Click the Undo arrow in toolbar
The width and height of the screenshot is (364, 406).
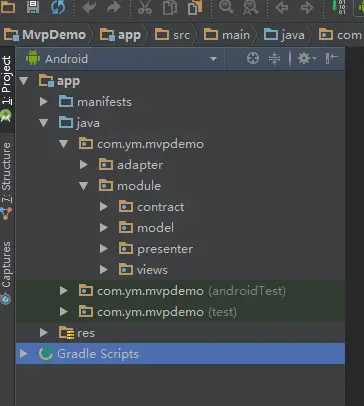pos(89,7)
